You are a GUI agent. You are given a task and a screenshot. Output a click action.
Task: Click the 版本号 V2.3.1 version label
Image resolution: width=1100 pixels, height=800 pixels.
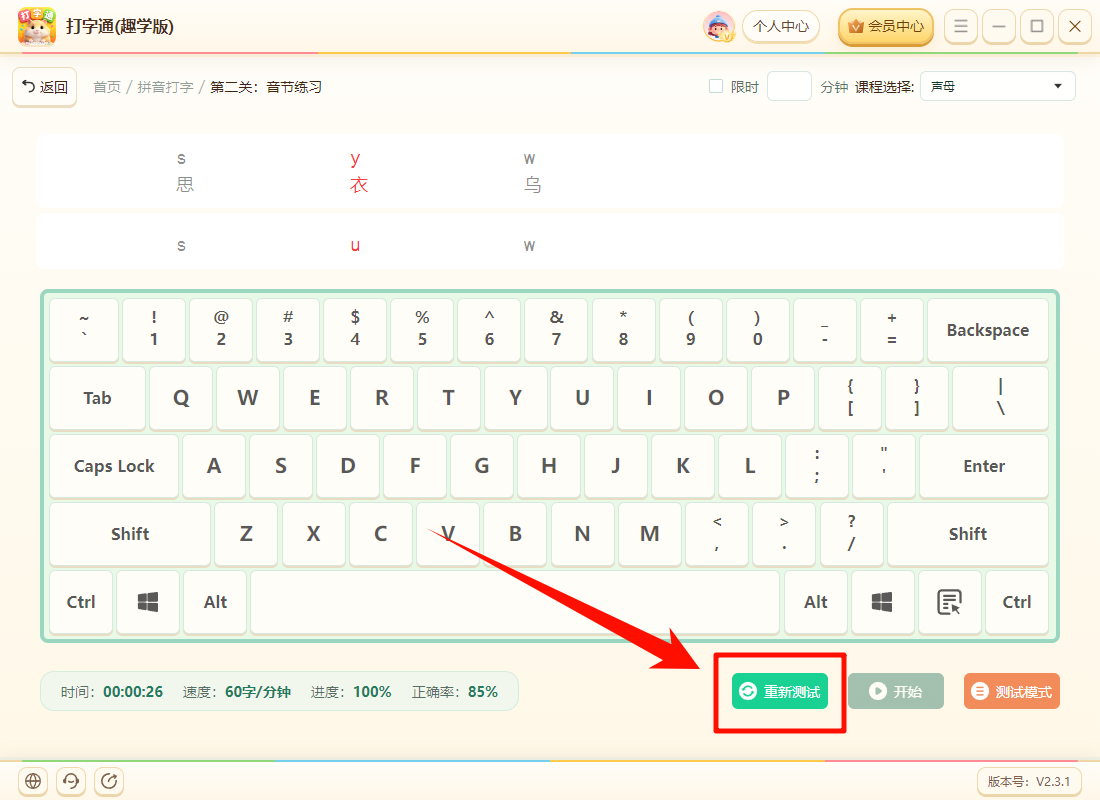click(x=1028, y=781)
